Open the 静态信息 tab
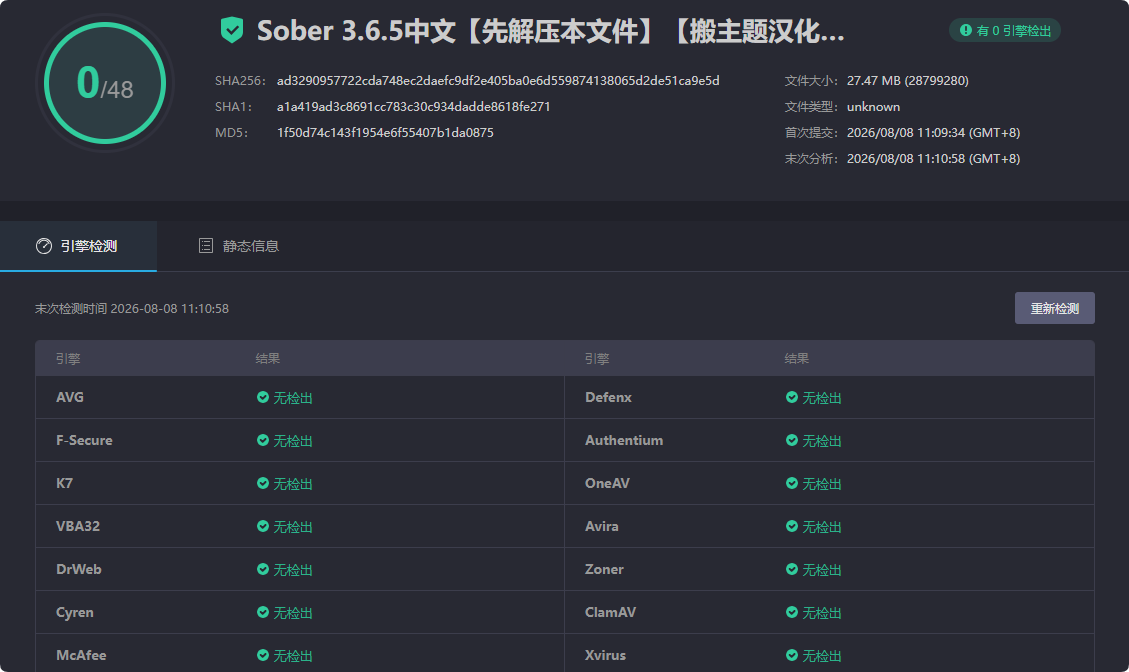1129x672 pixels. pos(238,246)
